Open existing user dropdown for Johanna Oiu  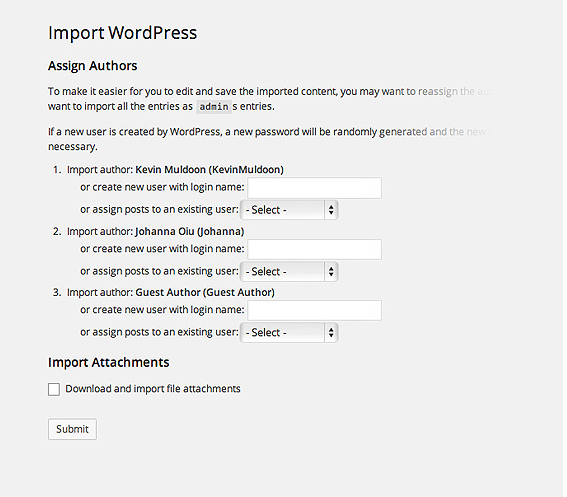point(289,272)
